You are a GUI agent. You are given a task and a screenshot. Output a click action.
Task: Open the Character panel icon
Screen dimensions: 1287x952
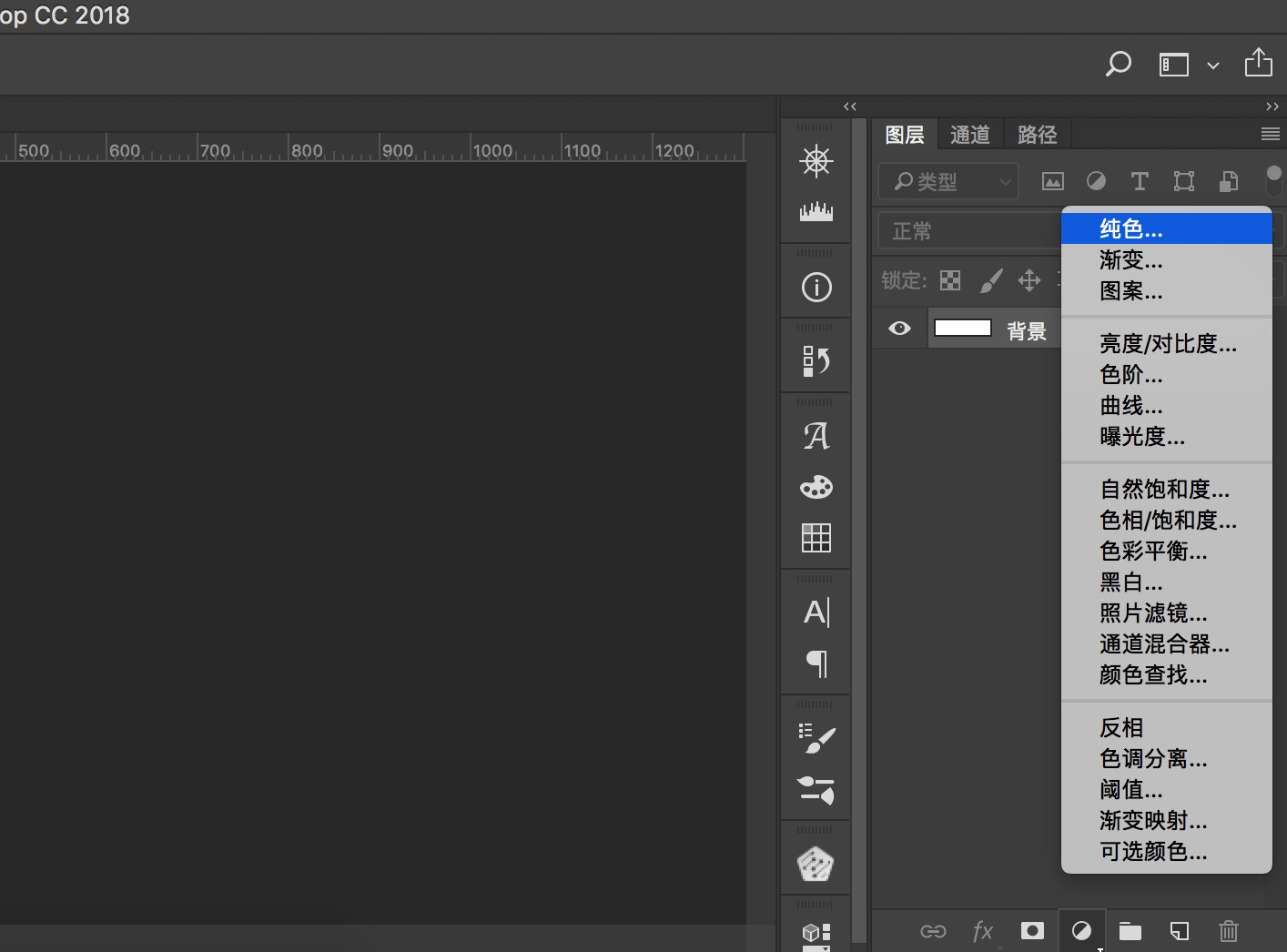pyautogui.click(x=816, y=613)
